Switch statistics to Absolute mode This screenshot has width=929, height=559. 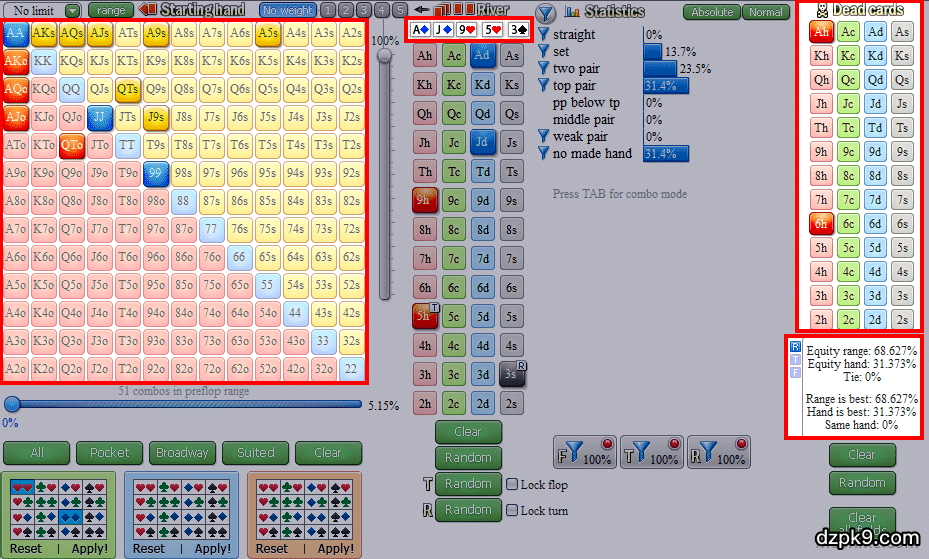click(x=711, y=12)
